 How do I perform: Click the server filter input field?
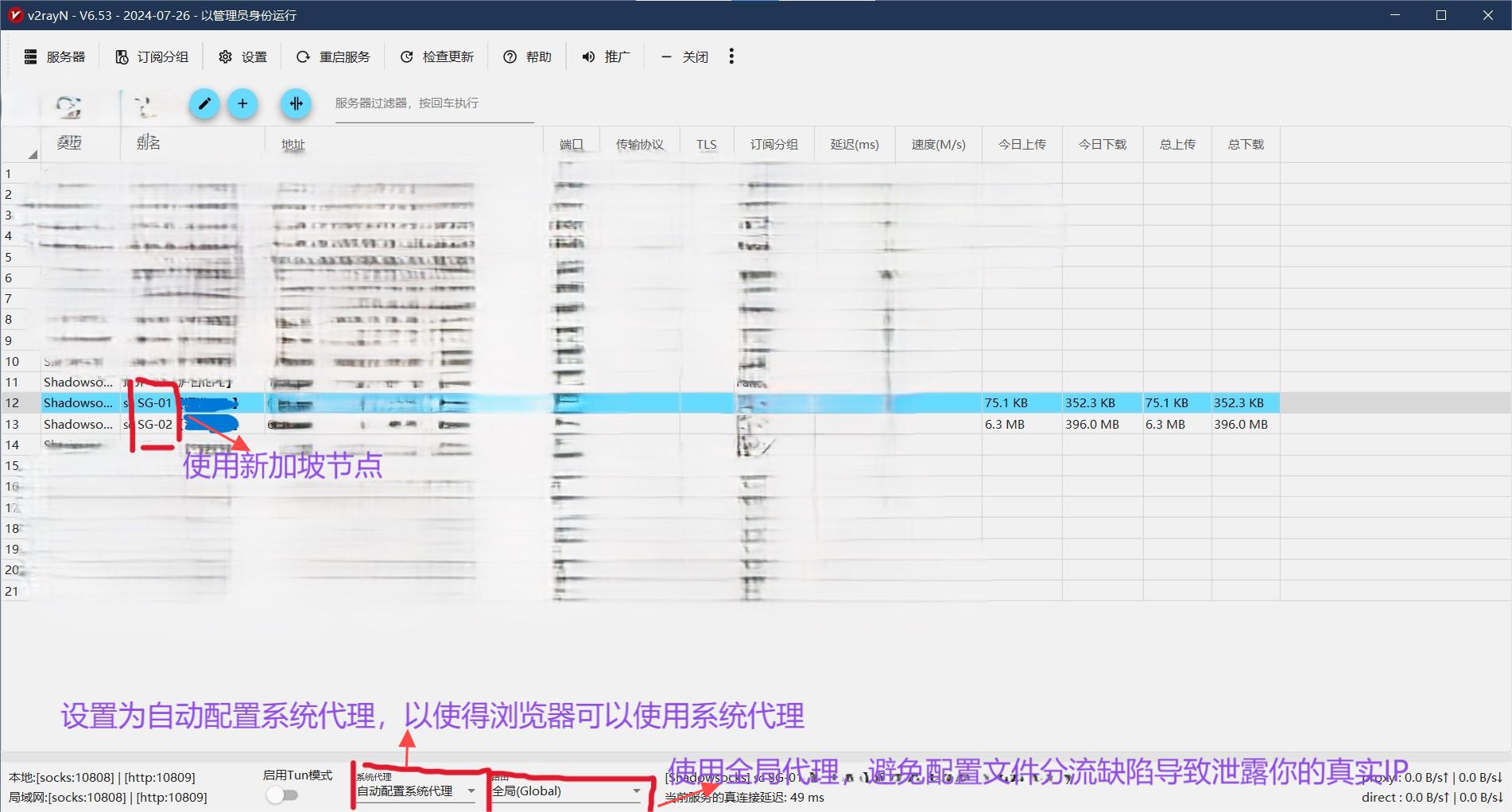[x=433, y=103]
